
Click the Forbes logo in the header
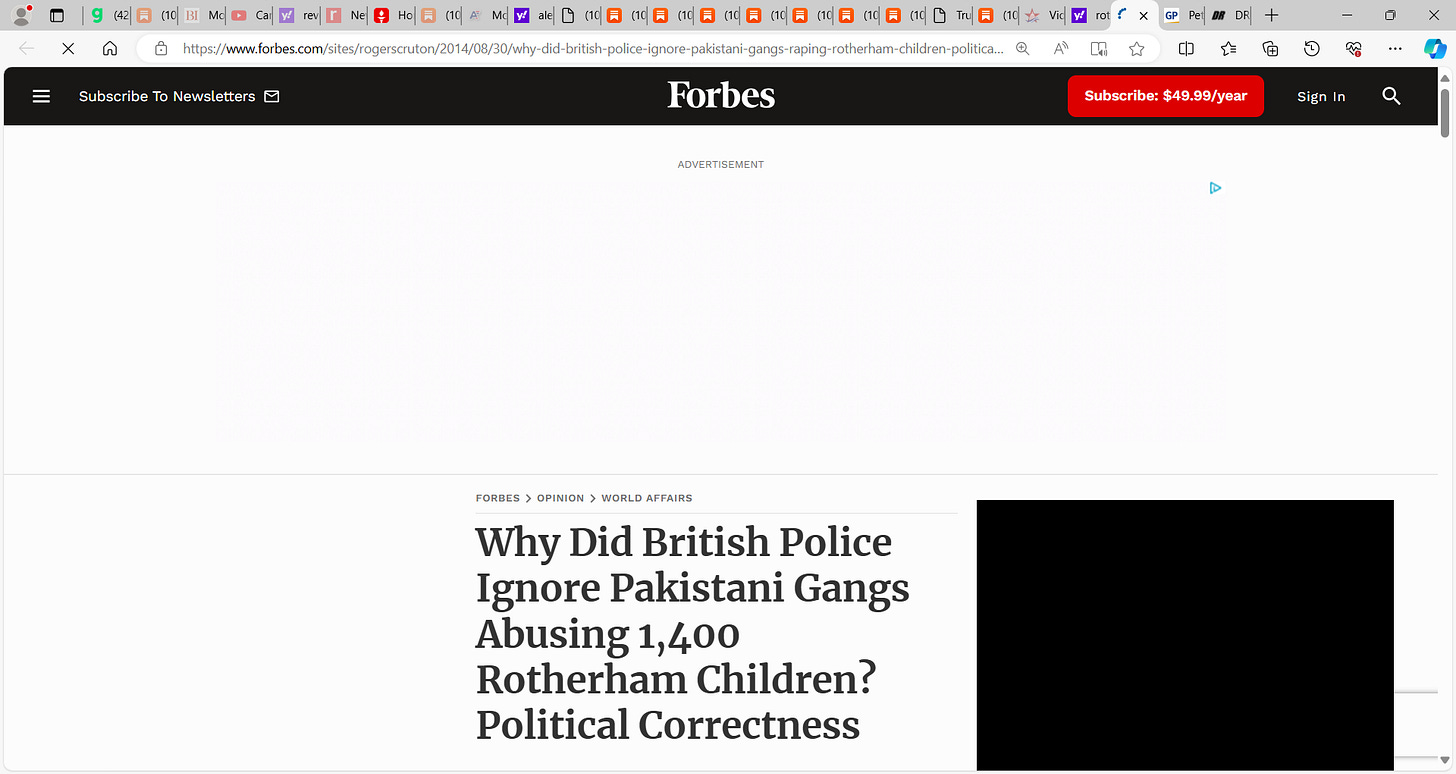pos(721,96)
